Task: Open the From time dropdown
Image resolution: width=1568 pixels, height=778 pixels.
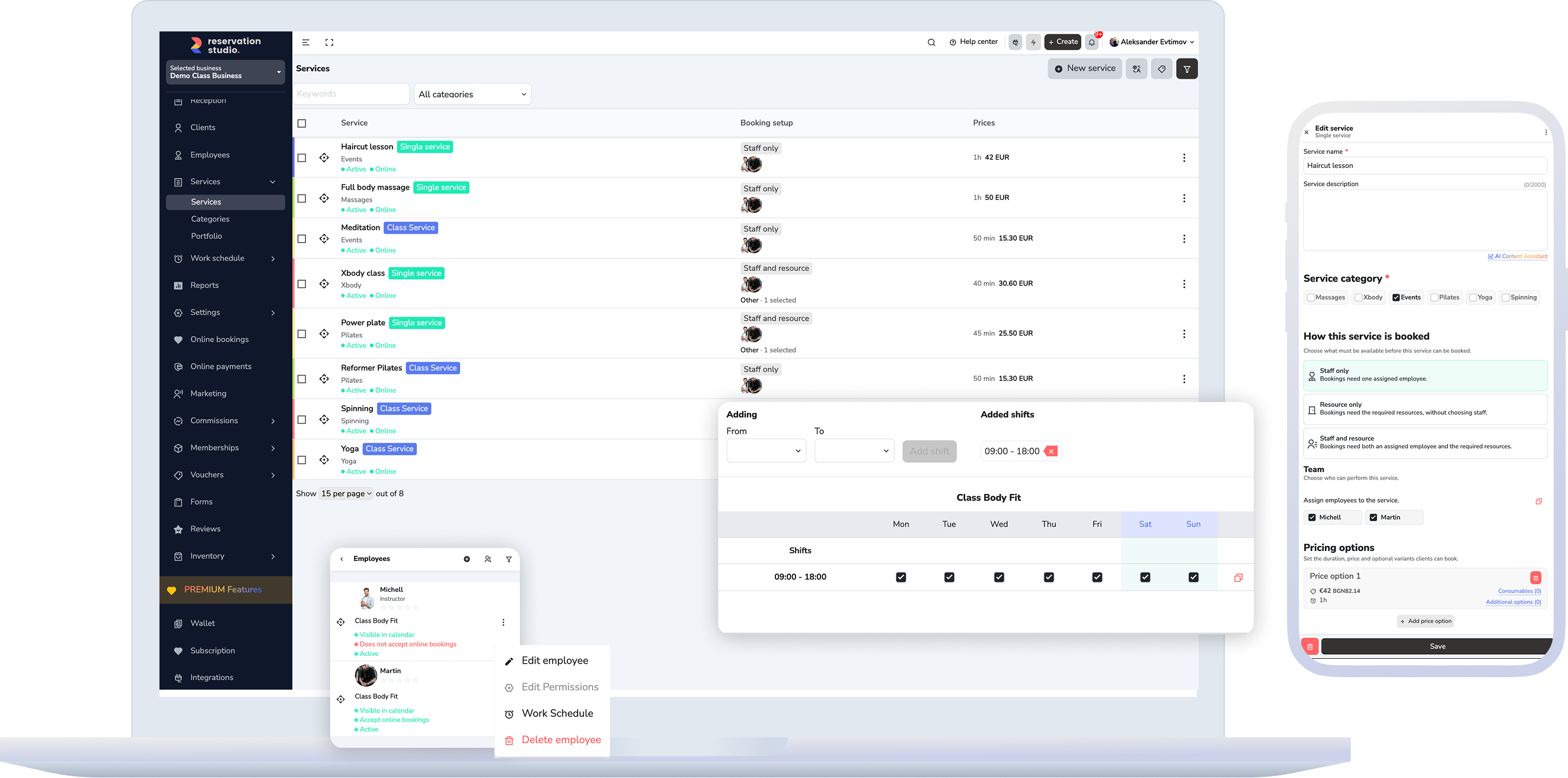Action: (x=766, y=451)
